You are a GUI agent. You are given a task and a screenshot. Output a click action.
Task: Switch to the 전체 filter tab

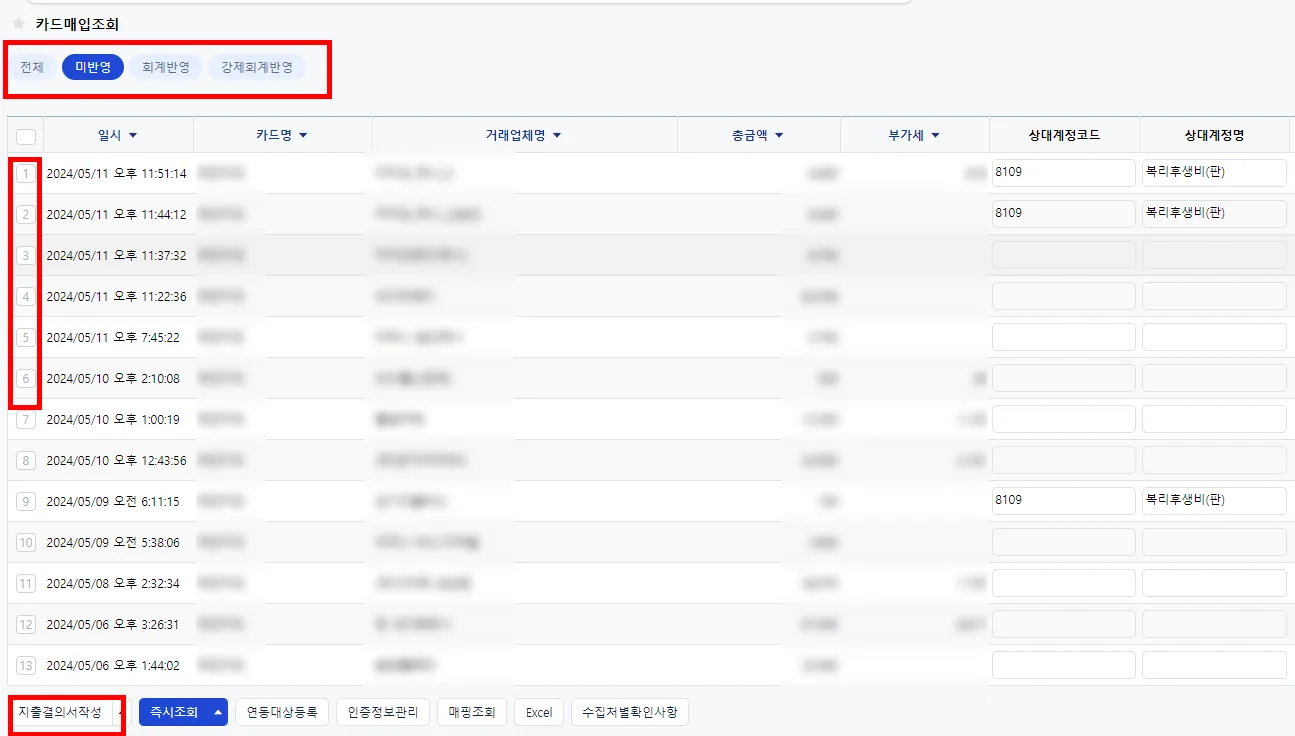click(32, 67)
